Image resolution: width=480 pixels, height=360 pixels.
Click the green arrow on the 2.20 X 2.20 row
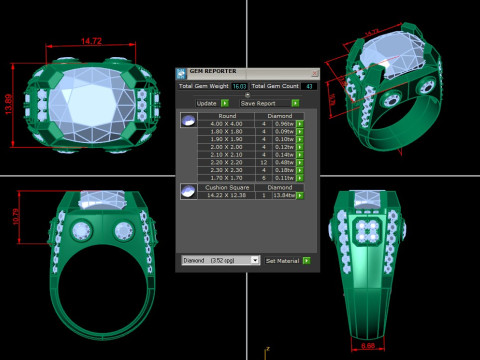300,163
